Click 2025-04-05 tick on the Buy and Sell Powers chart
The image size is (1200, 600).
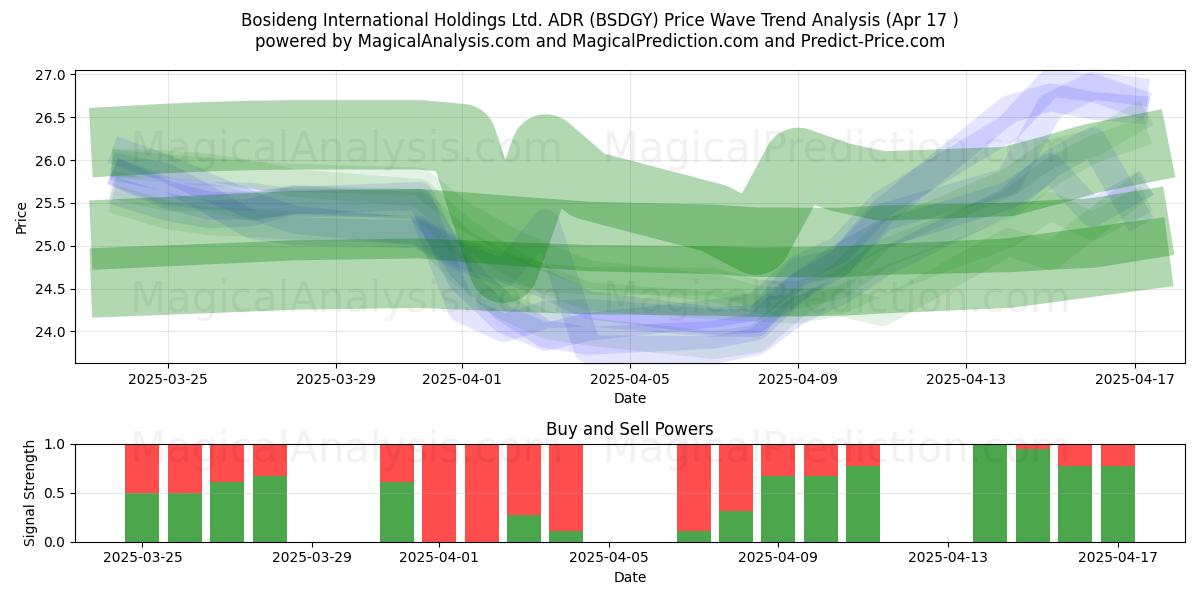point(609,558)
